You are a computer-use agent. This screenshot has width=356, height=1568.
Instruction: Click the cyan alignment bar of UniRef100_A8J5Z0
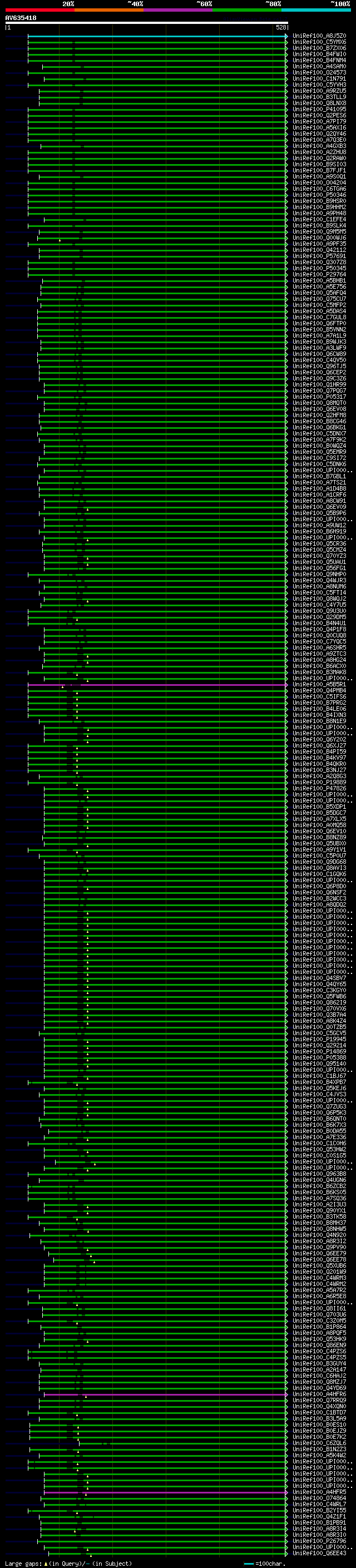157,36
